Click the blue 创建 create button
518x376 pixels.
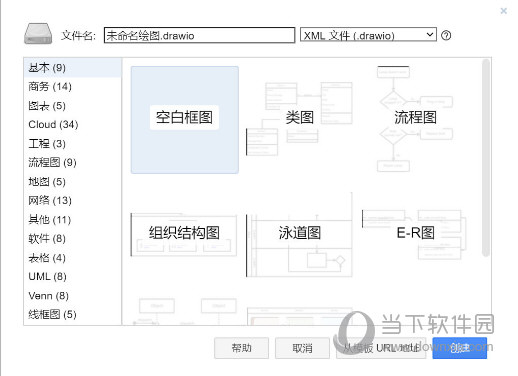[x=460, y=348]
